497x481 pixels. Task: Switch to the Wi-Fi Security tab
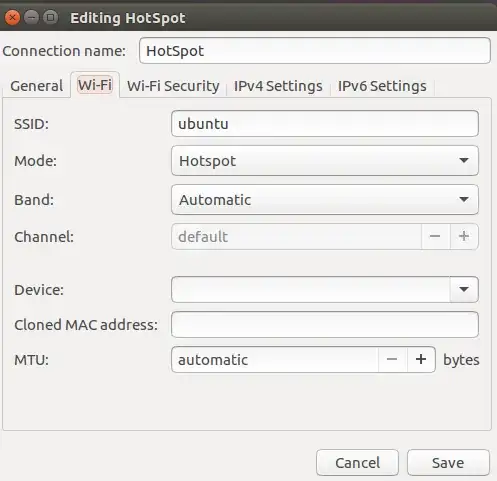click(x=173, y=86)
